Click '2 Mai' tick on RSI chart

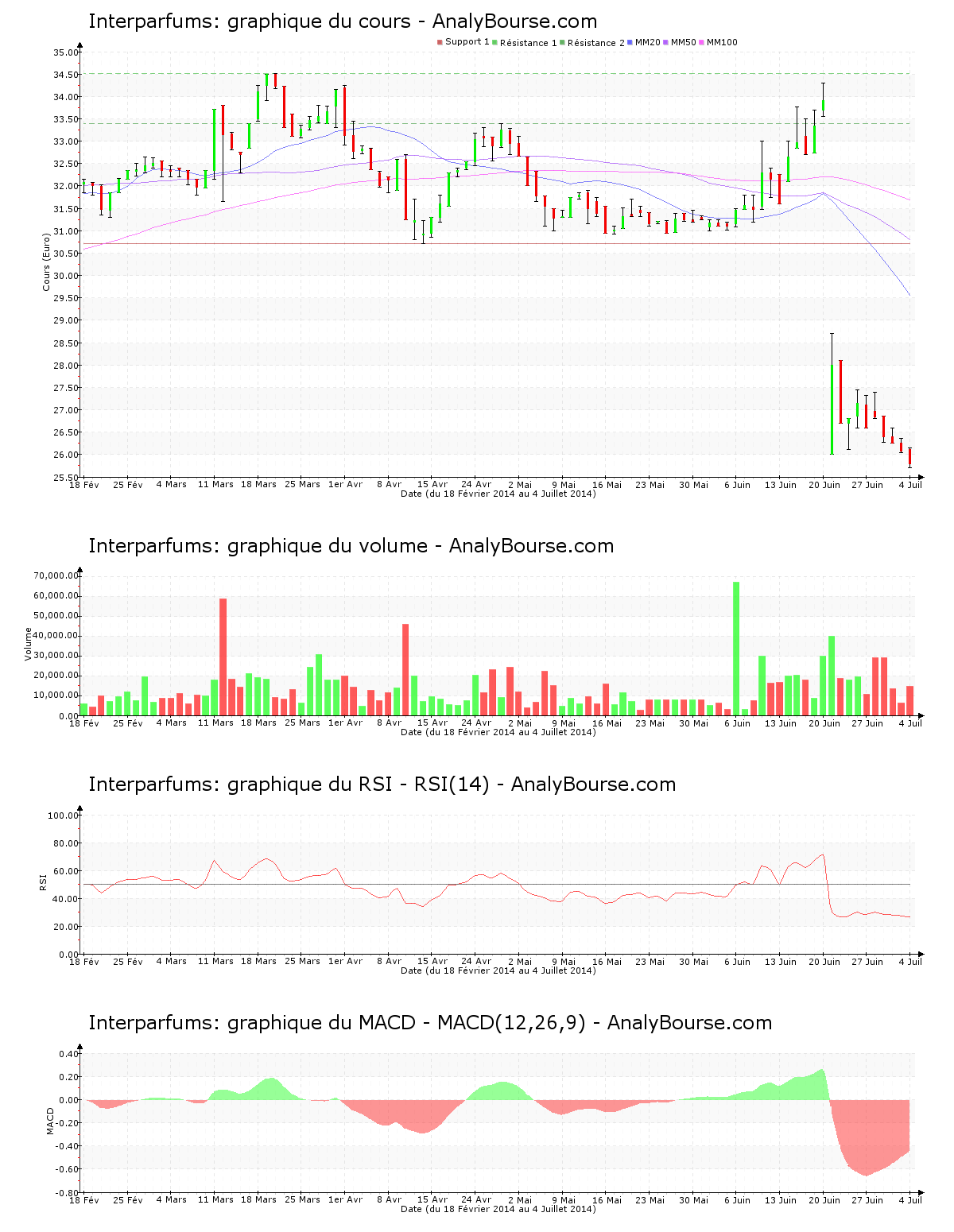[520, 962]
